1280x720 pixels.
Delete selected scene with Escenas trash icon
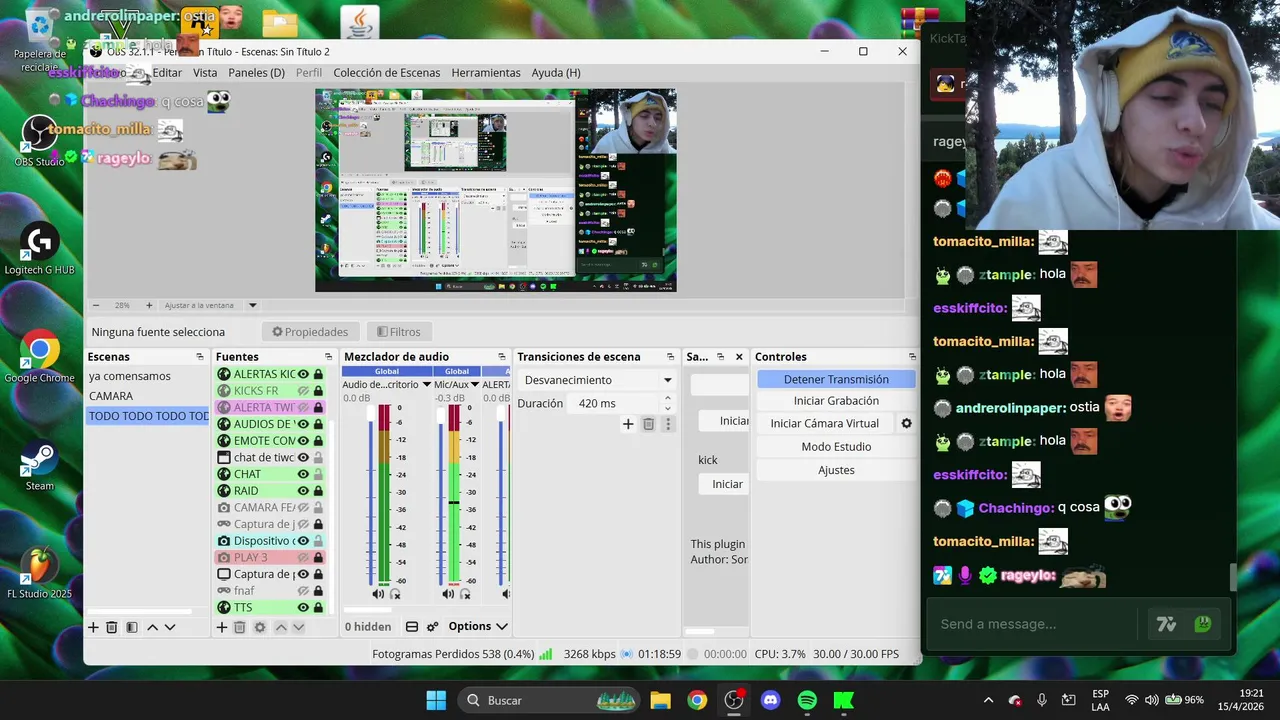[x=112, y=627]
